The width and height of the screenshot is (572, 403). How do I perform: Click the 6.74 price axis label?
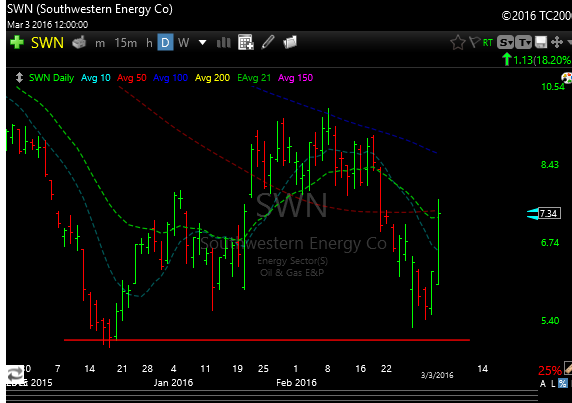pyautogui.click(x=550, y=243)
